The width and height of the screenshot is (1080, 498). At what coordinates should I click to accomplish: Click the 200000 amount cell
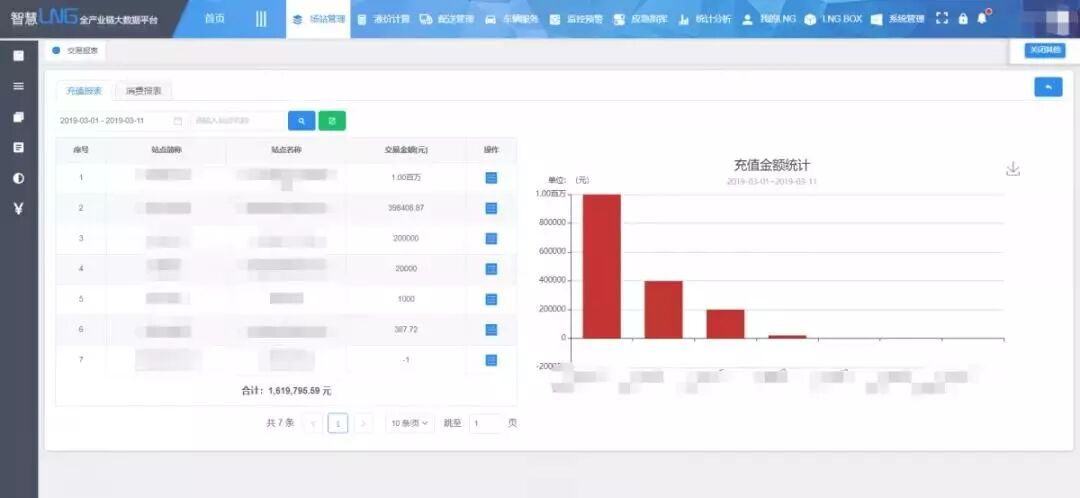[406, 238]
